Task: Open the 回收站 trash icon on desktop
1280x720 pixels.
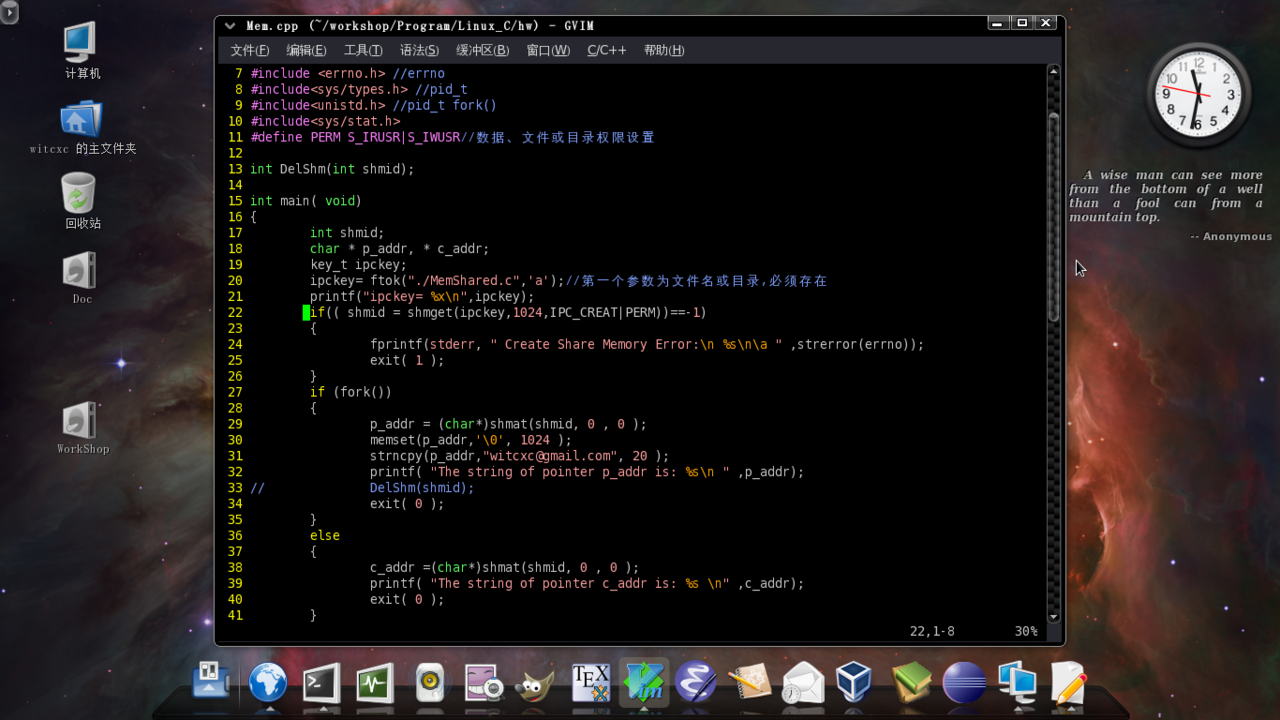Action: (79, 193)
